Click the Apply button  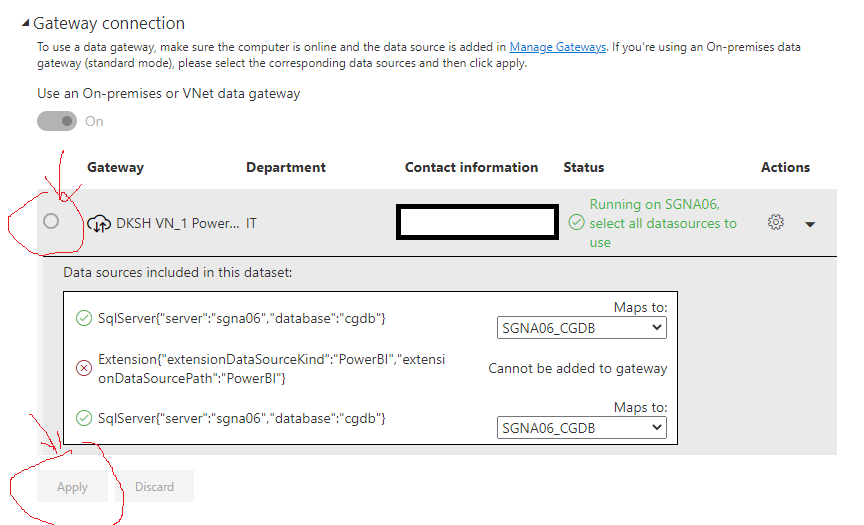pyautogui.click(x=72, y=486)
